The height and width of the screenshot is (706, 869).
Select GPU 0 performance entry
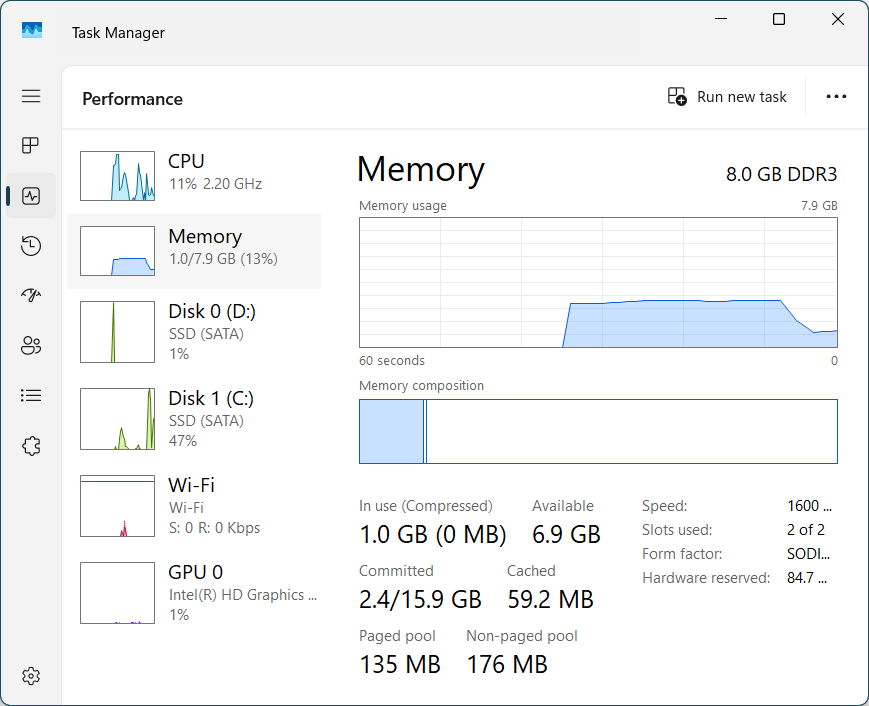point(194,593)
